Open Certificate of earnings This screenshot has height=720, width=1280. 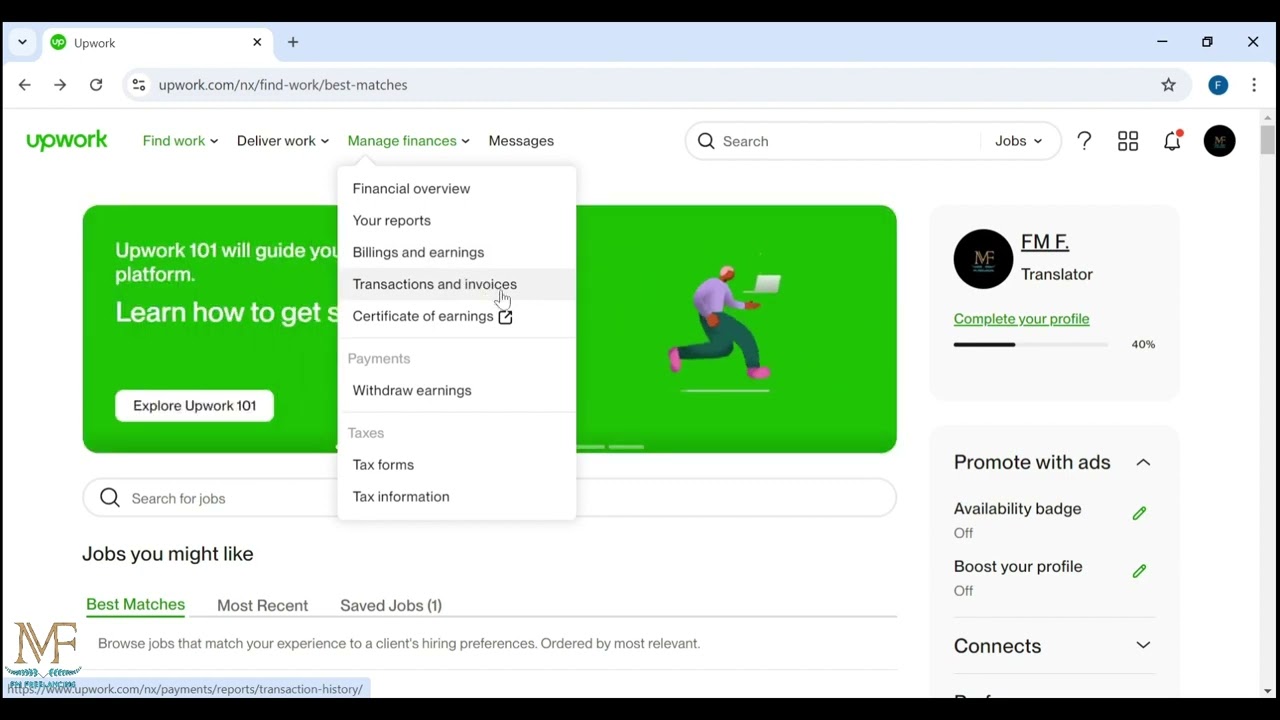tap(457, 316)
